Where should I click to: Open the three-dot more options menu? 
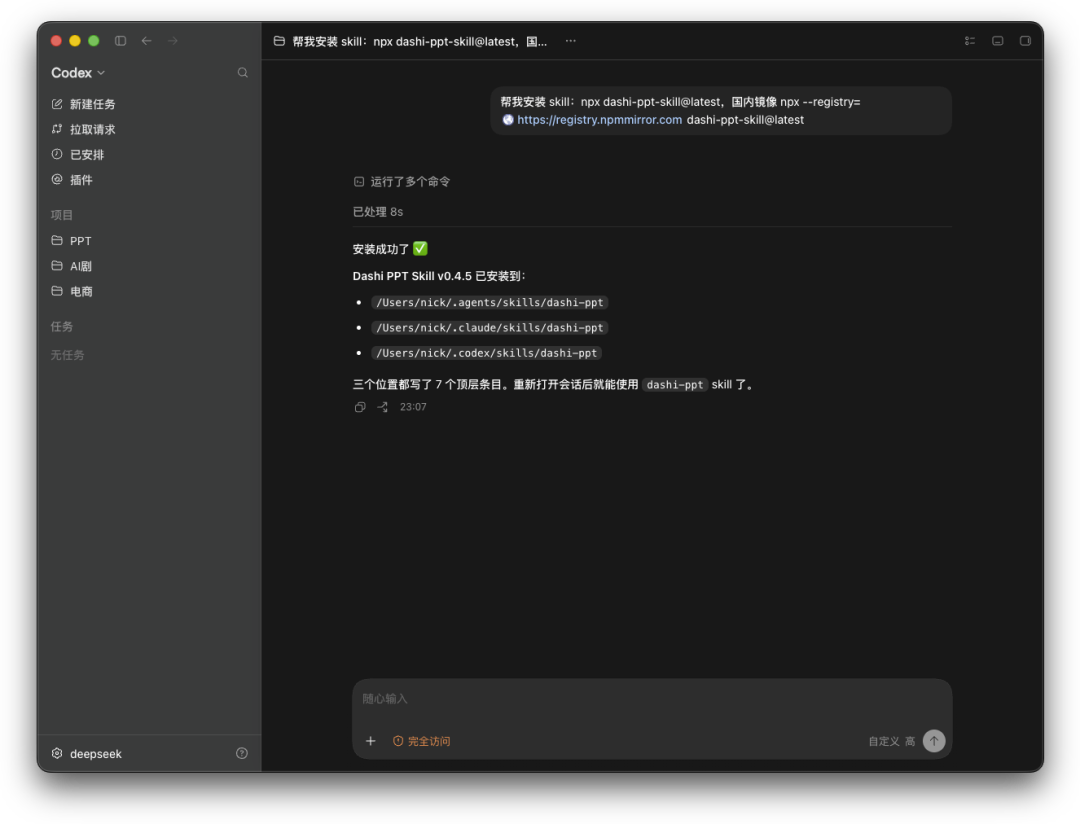[570, 41]
